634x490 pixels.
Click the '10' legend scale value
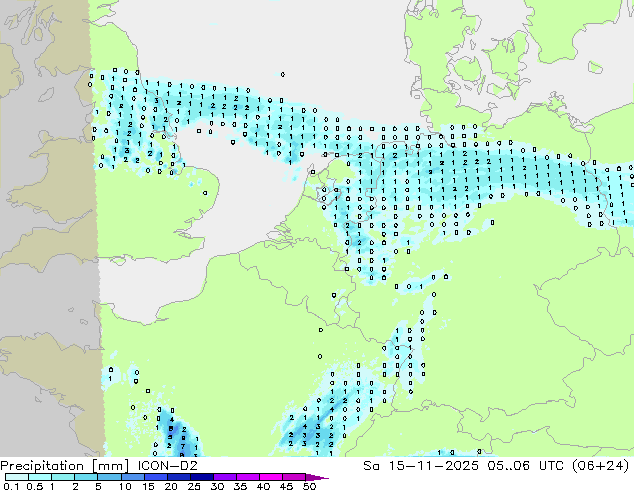pyautogui.click(x=125, y=486)
